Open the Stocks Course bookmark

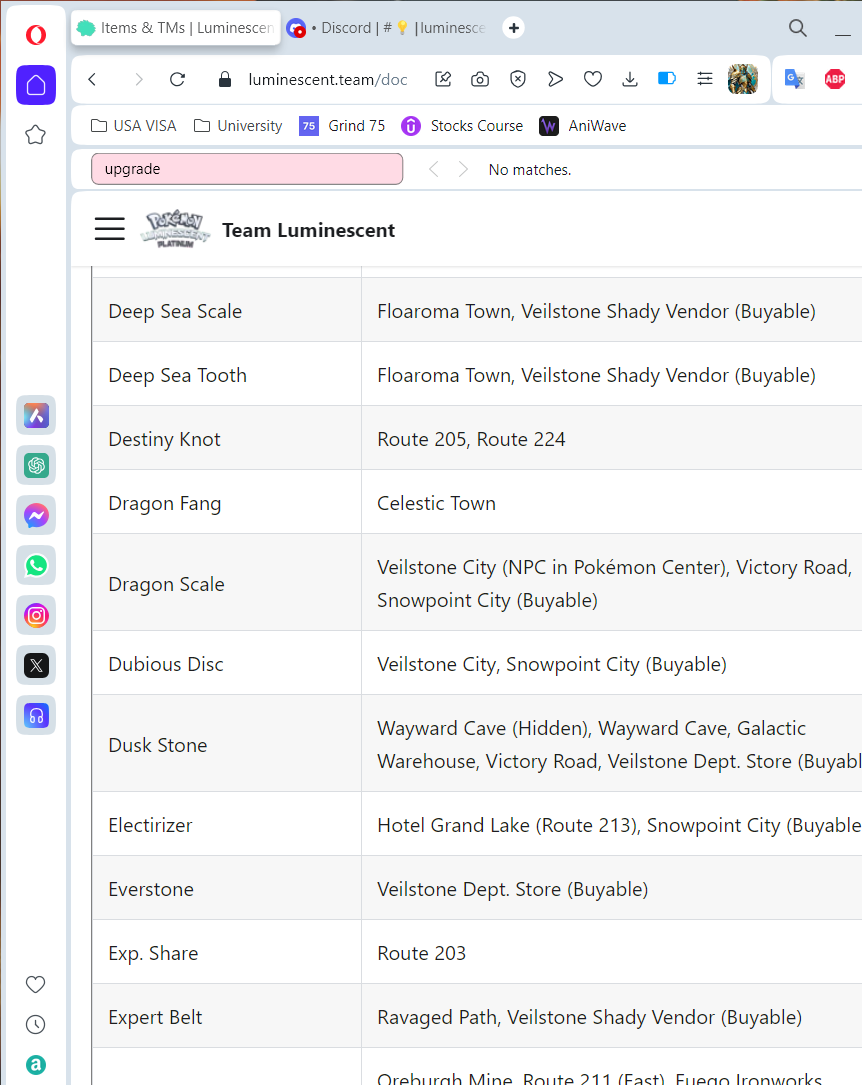click(462, 126)
